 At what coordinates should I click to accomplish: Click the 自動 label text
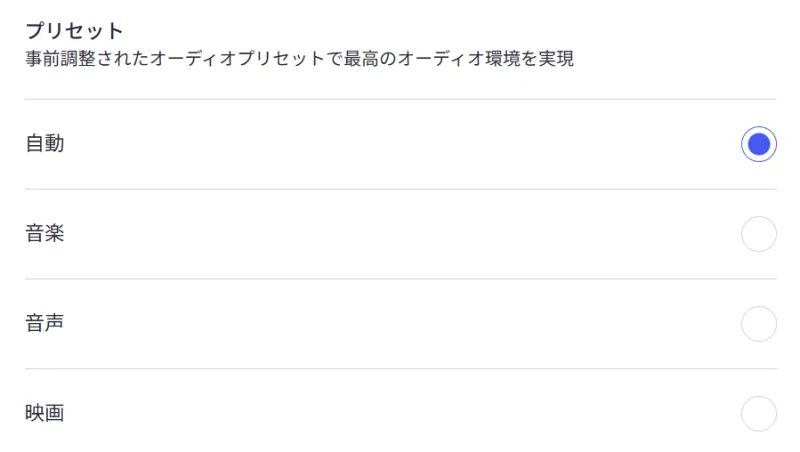pyautogui.click(x=45, y=144)
